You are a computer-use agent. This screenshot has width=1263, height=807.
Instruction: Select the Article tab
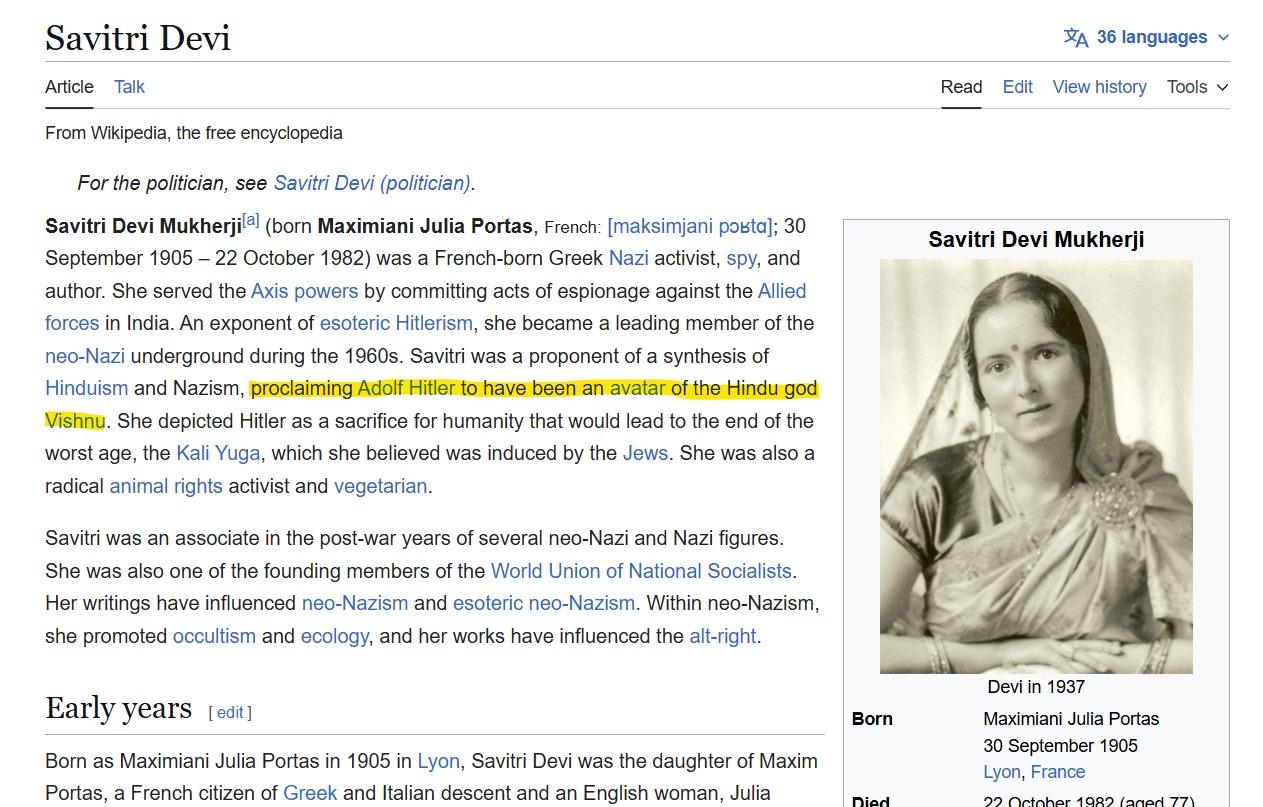click(69, 87)
